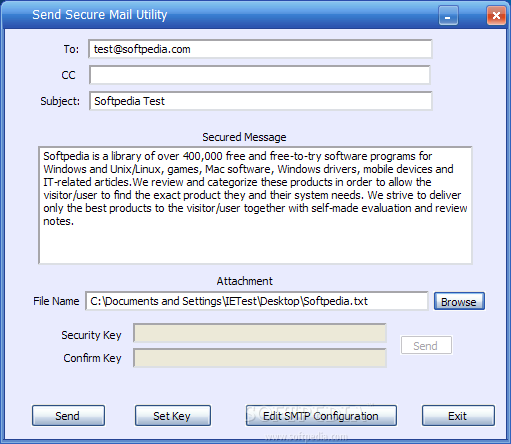The height and width of the screenshot is (444, 511).
Task: Open the Set Key option
Action: pos(173,416)
